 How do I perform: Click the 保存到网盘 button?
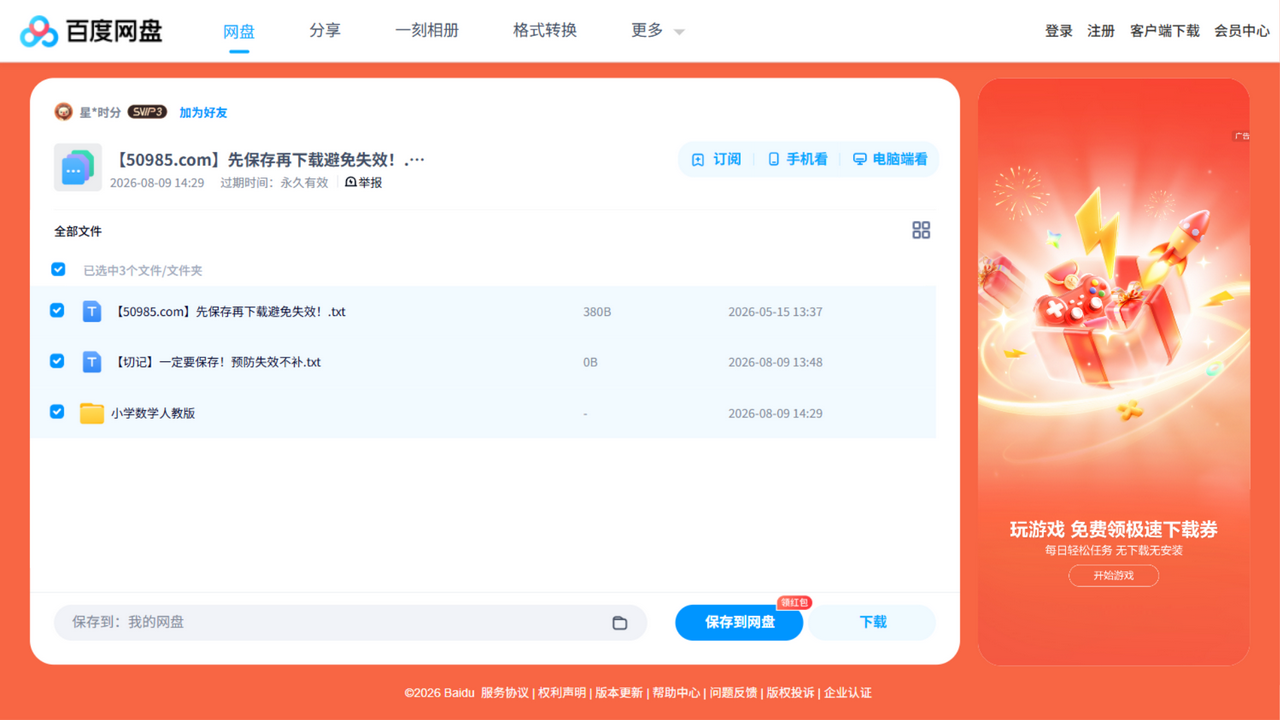(739, 622)
